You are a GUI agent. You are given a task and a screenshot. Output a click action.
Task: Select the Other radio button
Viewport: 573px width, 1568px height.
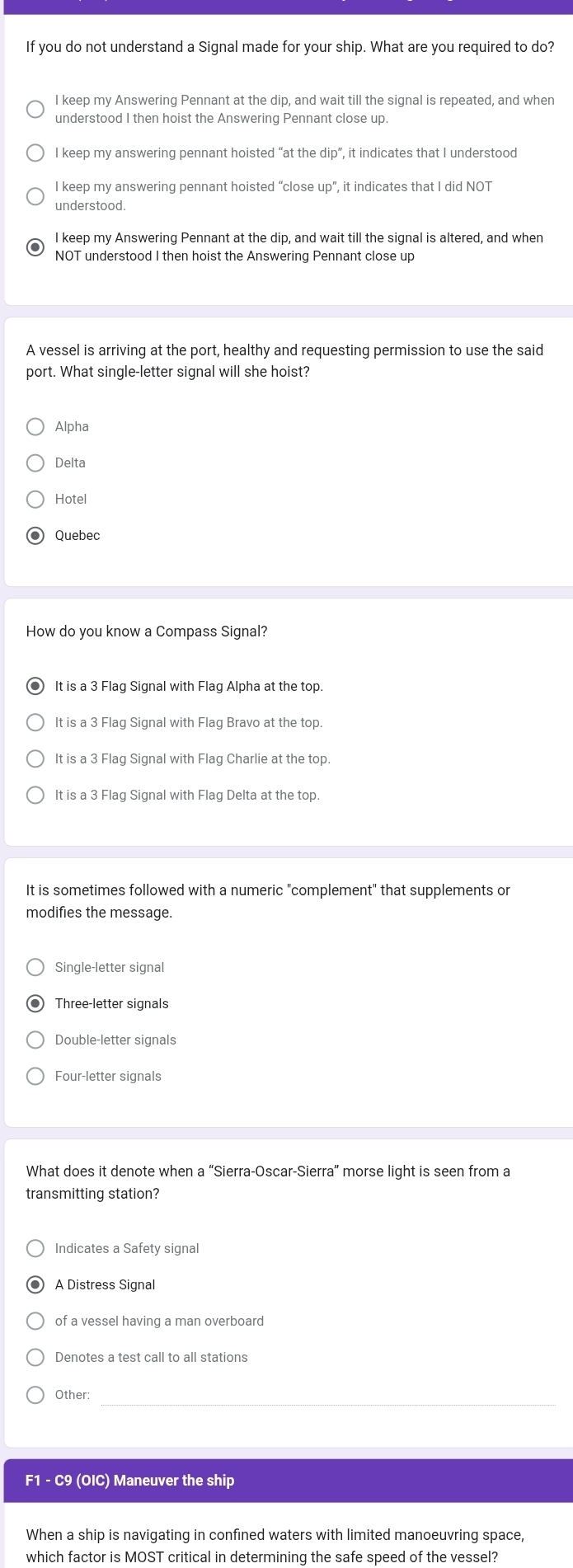tap(35, 1395)
